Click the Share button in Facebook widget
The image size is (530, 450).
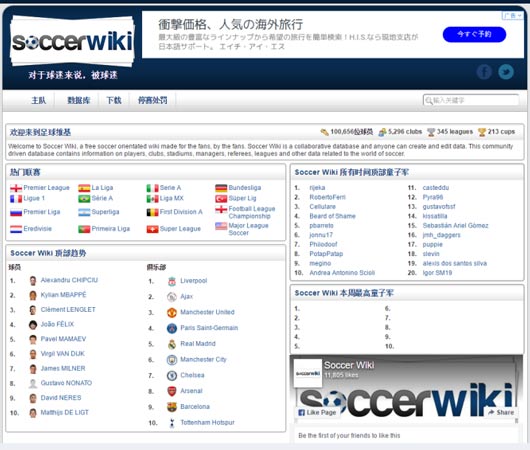(x=501, y=412)
